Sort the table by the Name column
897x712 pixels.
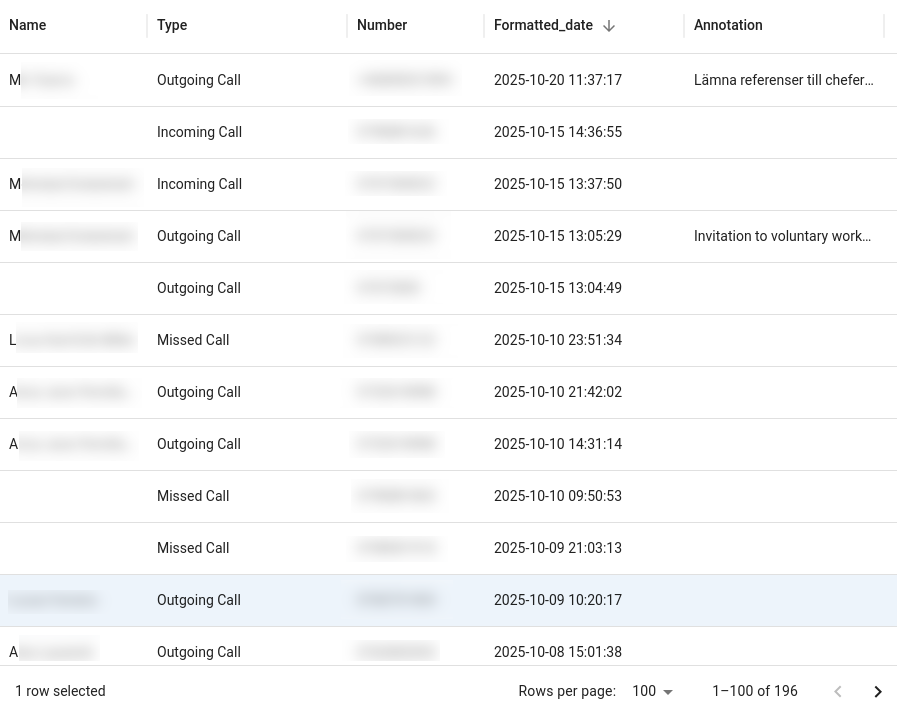pyautogui.click(x=28, y=25)
